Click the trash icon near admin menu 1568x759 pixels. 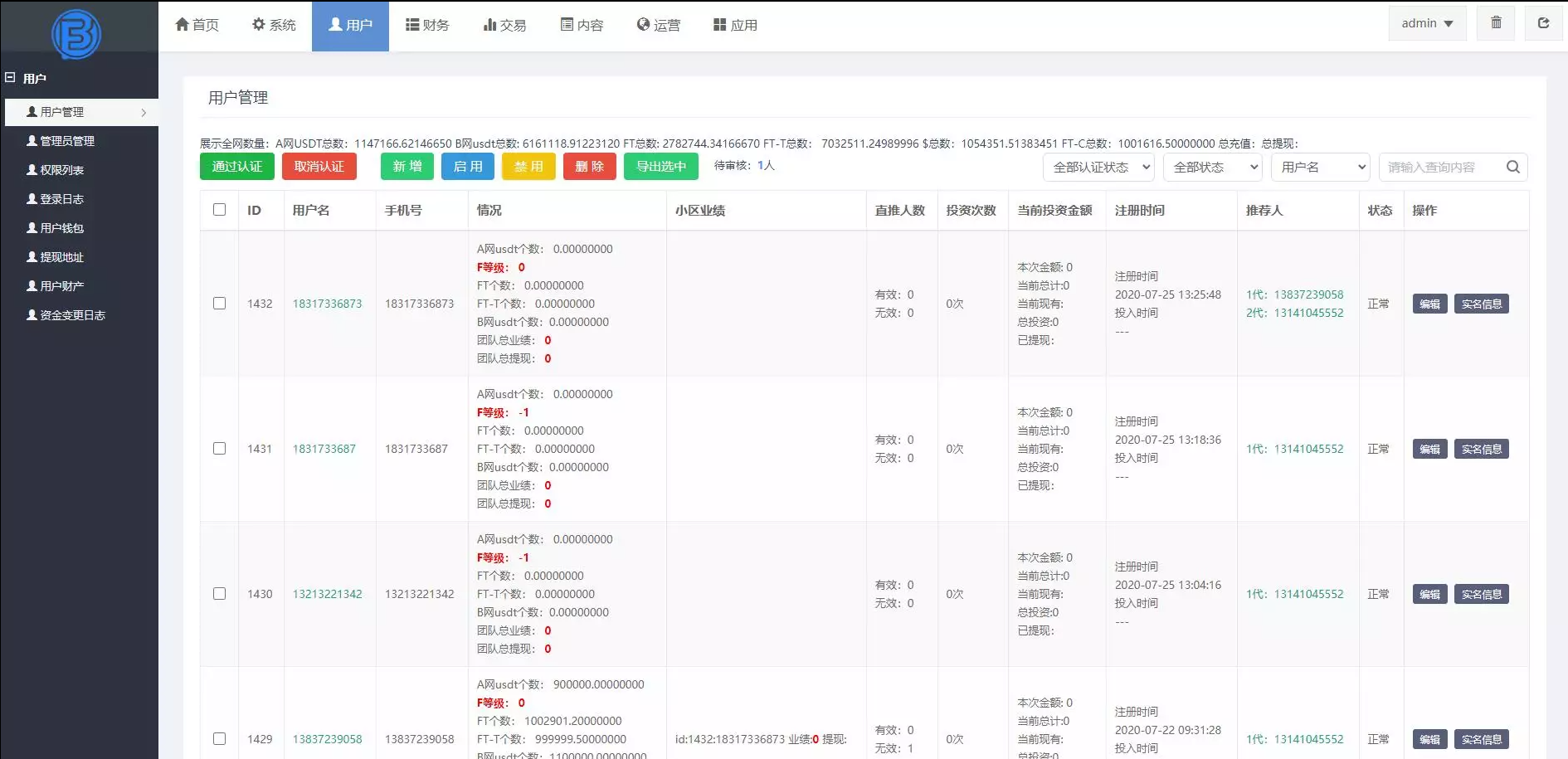pos(1496,22)
